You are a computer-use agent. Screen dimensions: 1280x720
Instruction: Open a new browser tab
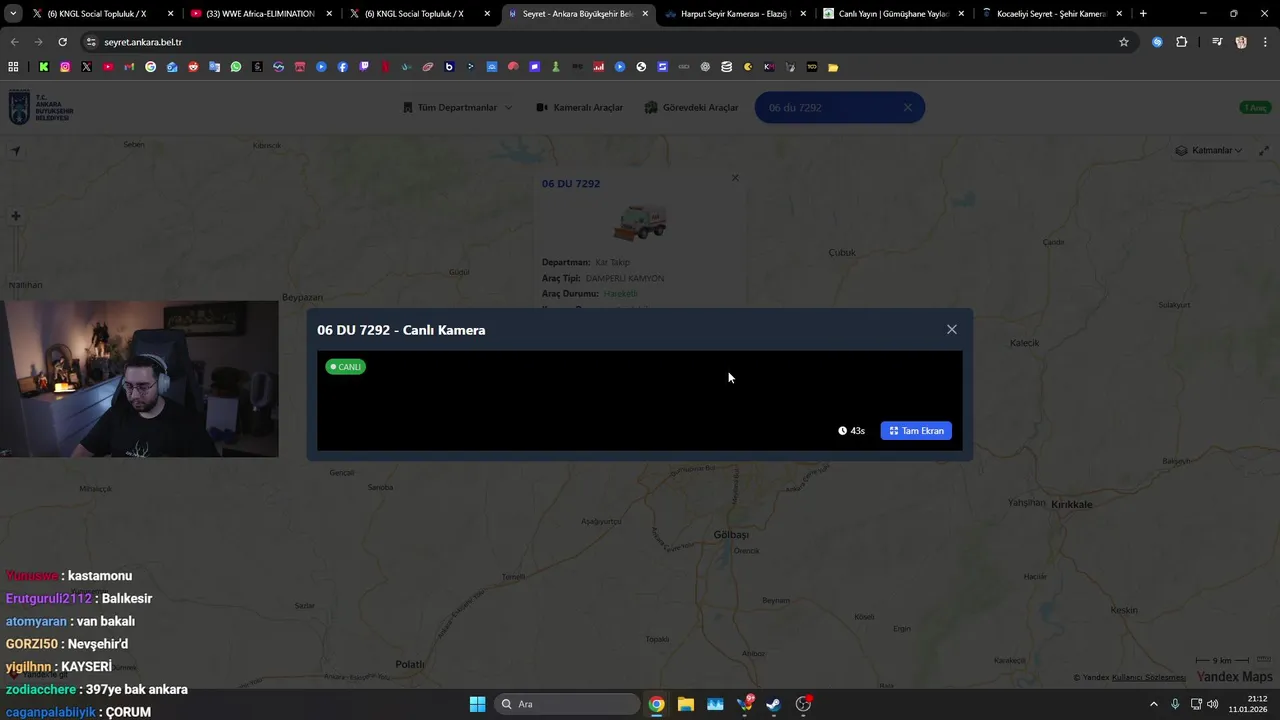coord(1143,14)
